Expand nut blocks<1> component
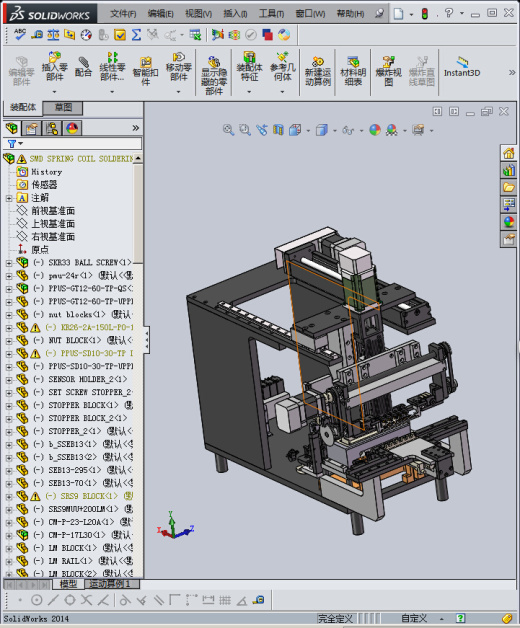The width and height of the screenshot is (520, 628). [9, 315]
